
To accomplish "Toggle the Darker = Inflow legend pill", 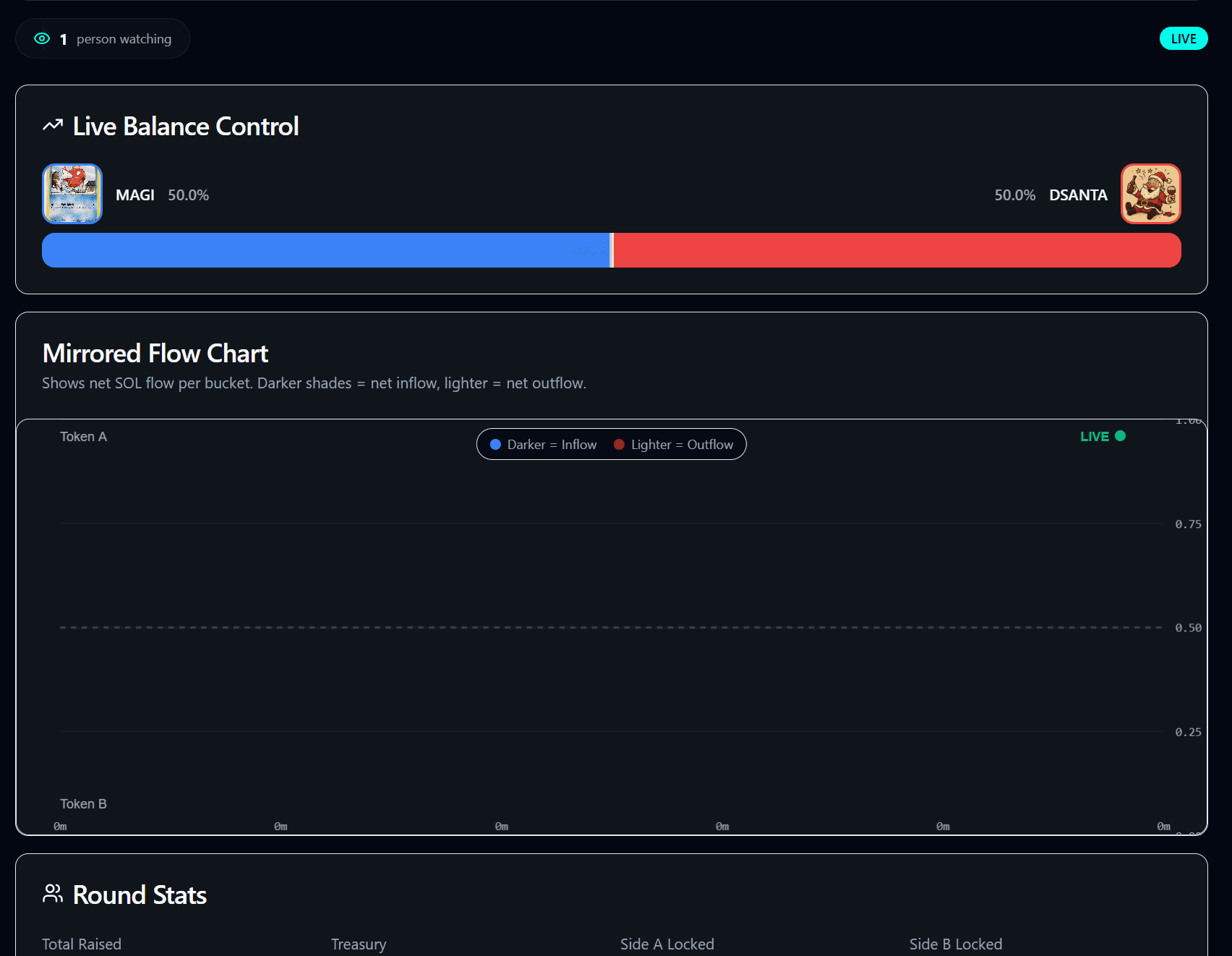I will pos(542,444).
